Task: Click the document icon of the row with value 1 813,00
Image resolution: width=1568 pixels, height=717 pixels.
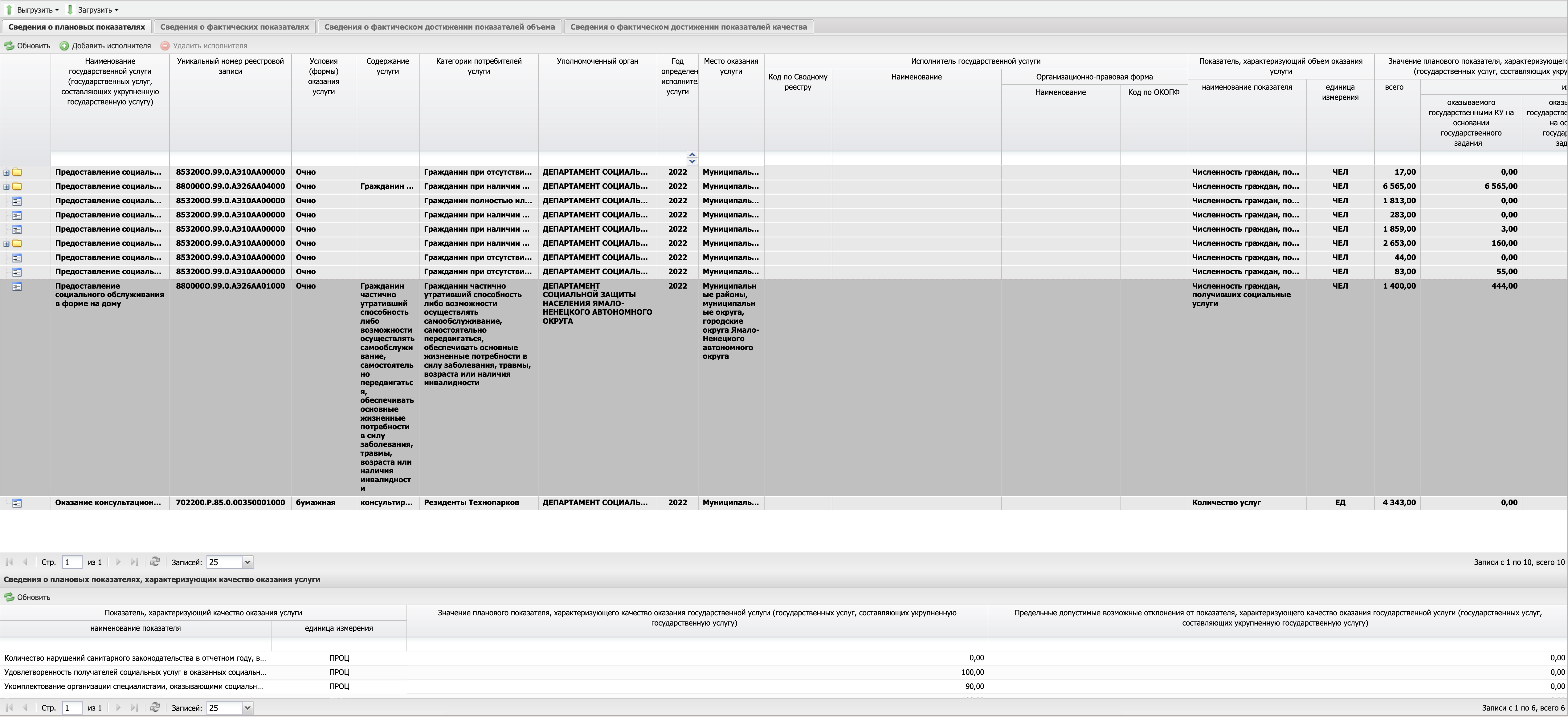Action: pos(17,201)
